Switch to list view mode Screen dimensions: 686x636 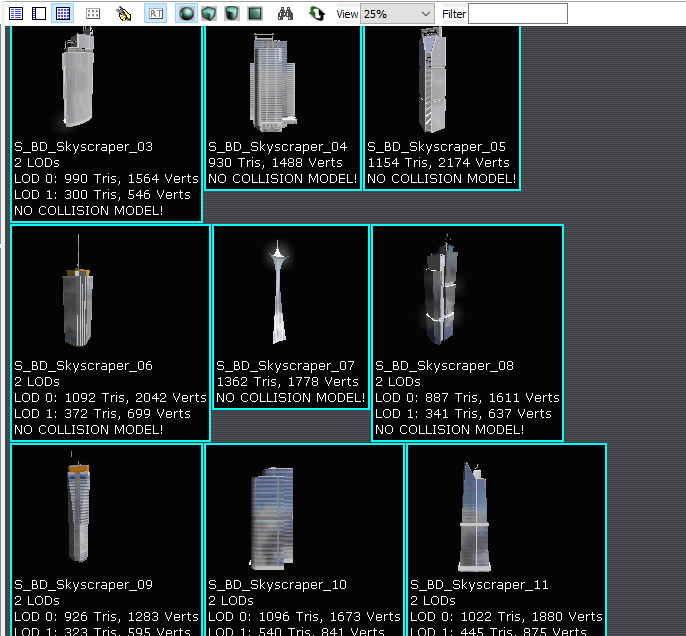[x=15, y=13]
